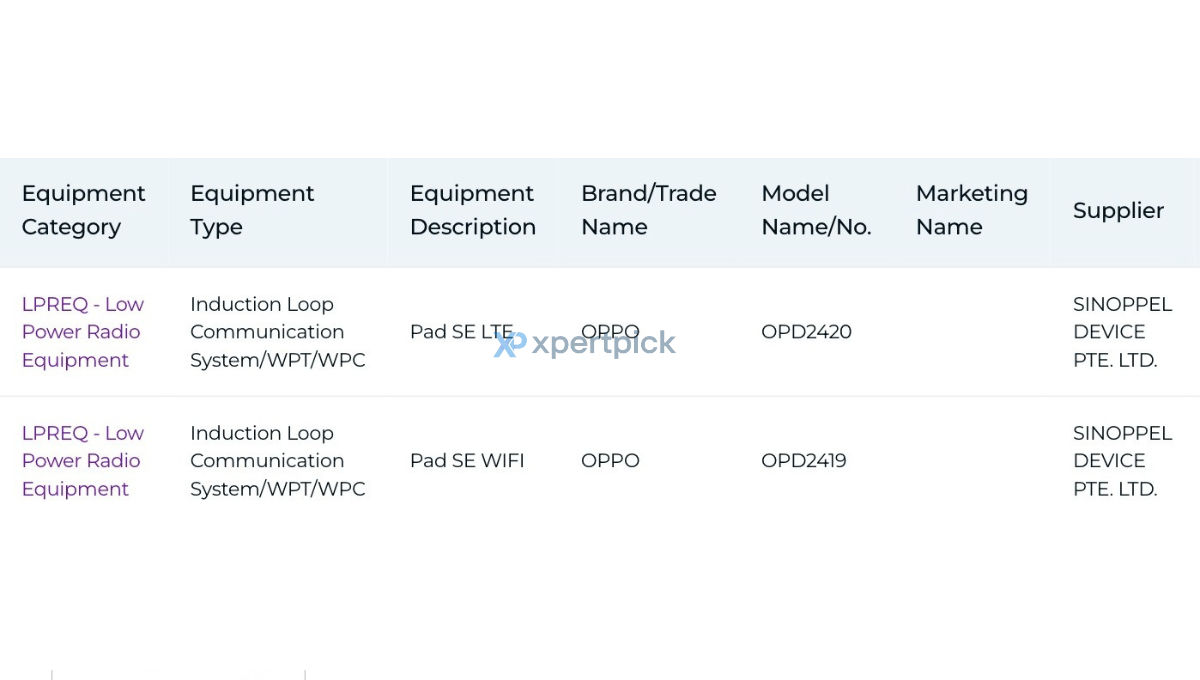Image resolution: width=1200 pixels, height=680 pixels.
Task: Open LPREQ link in the OPD2420 row
Action: 83,332
